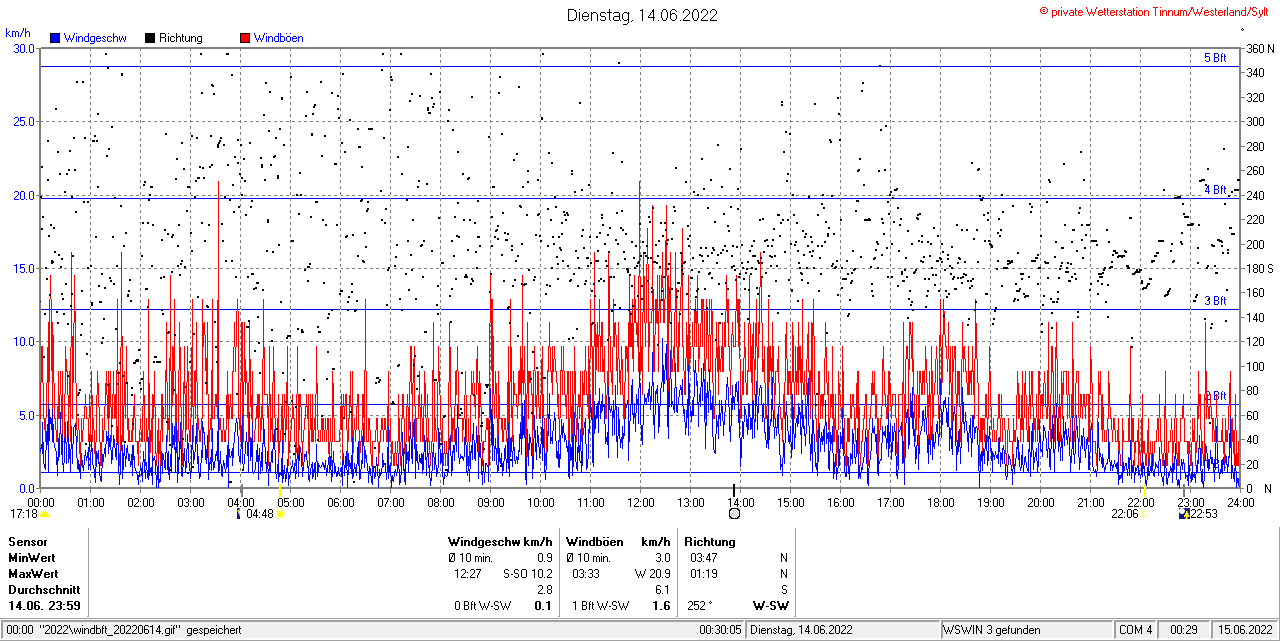This screenshot has height=641, width=1280.
Task: Click the 17:18 time under the axis
Action: (x=24, y=514)
